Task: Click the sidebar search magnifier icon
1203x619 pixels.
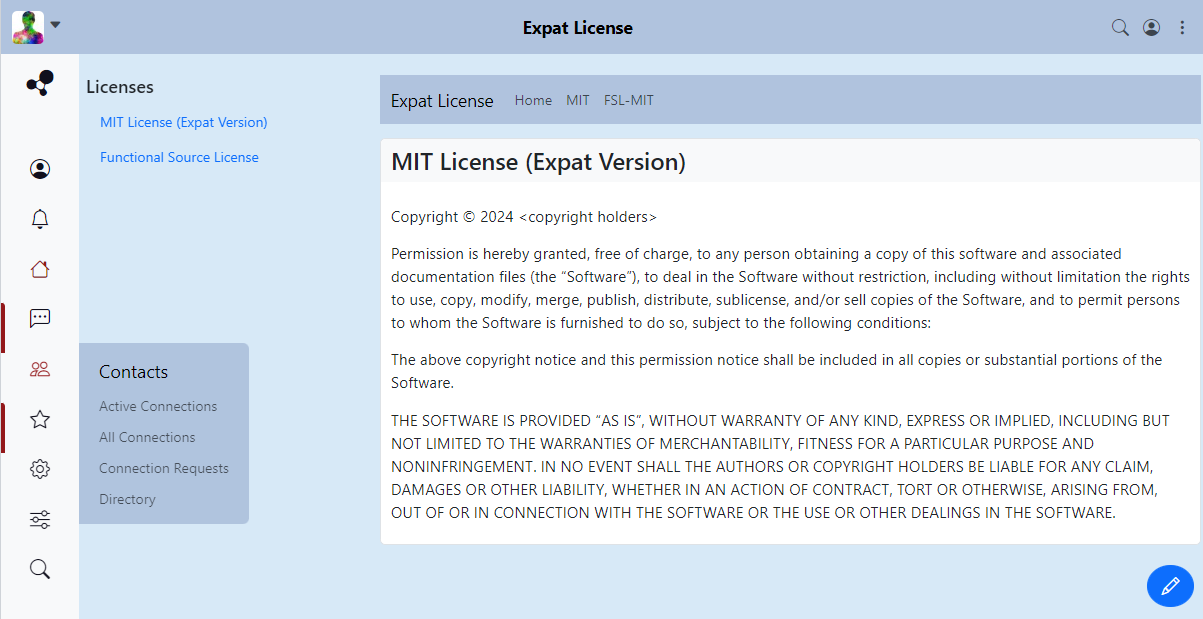Action: 40,569
